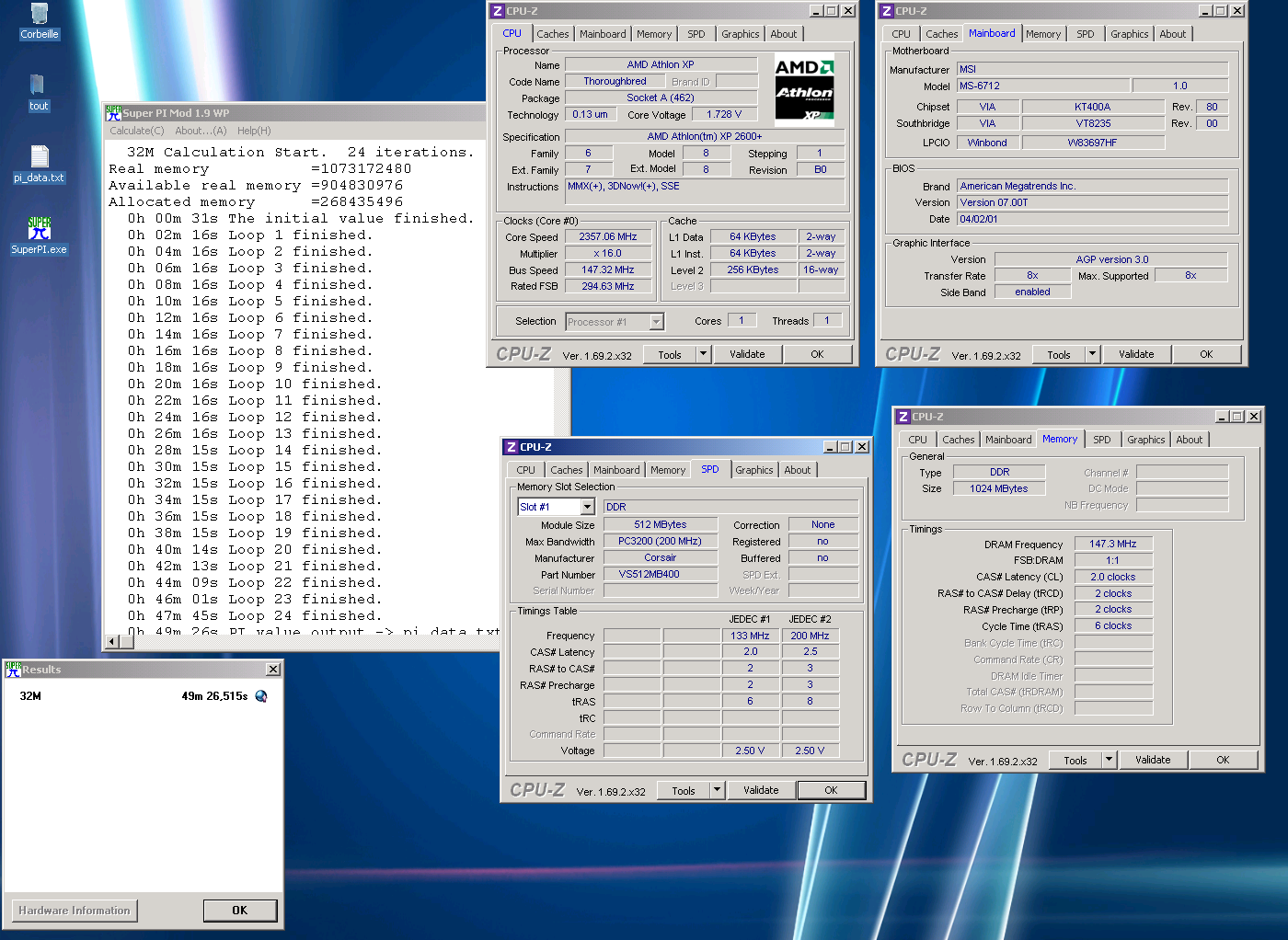
Task: Open the Calculate(C) menu in Super PI
Action: click(x=136, y=131)
